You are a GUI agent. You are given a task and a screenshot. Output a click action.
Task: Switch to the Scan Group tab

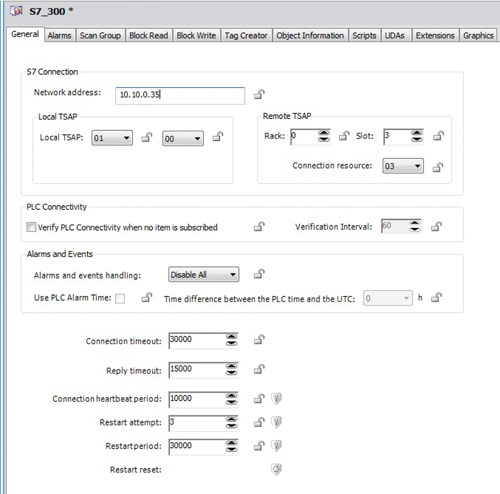100,35
